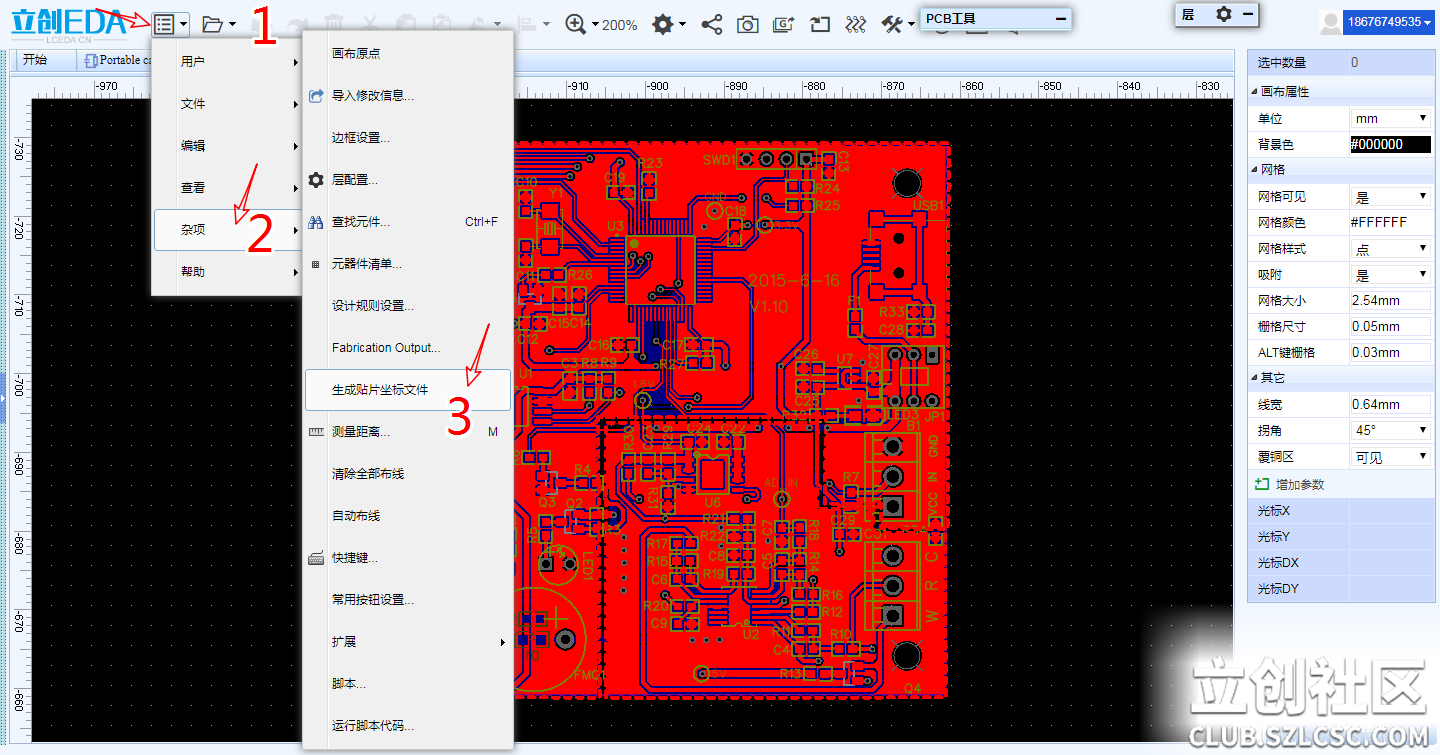Click the 增加参数 button
1440x755 pixels.
(1291, 484)
